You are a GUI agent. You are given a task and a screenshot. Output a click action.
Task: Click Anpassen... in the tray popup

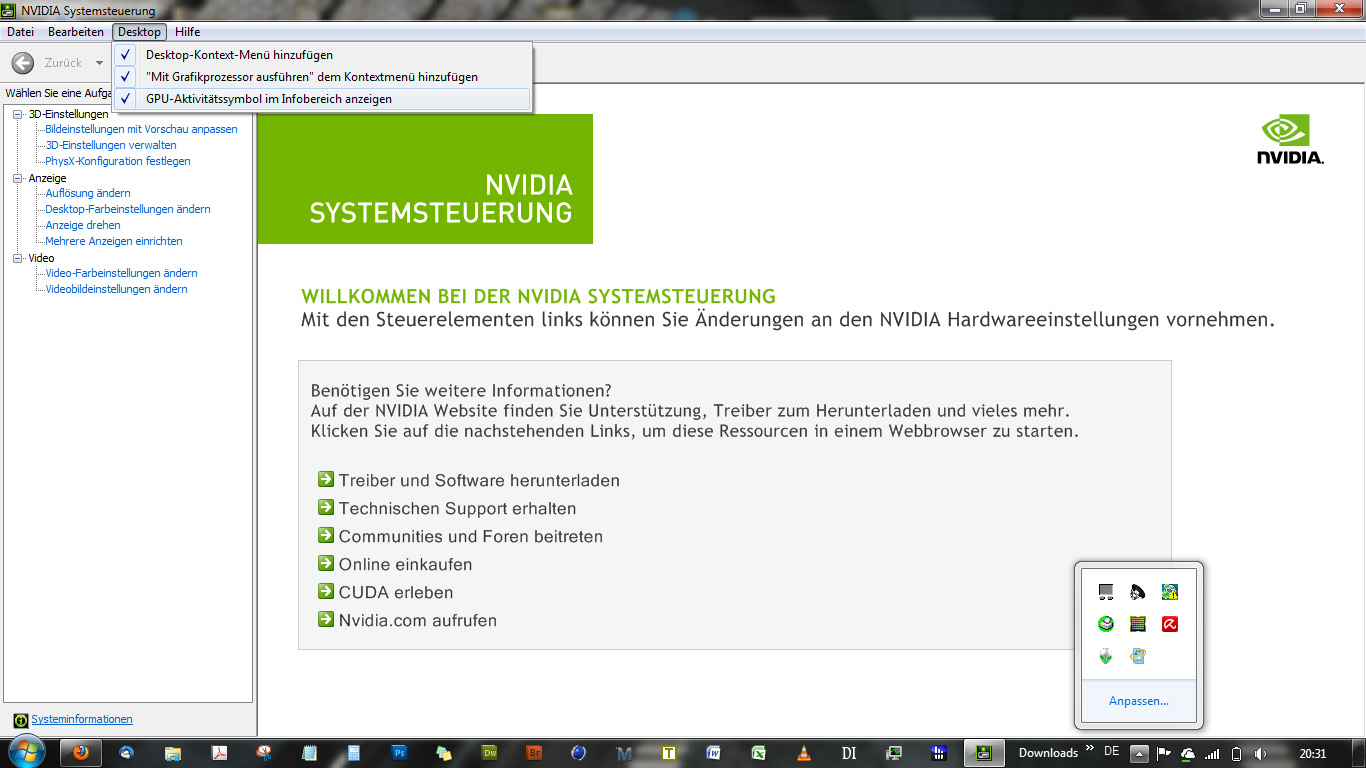pos(1139,701)
